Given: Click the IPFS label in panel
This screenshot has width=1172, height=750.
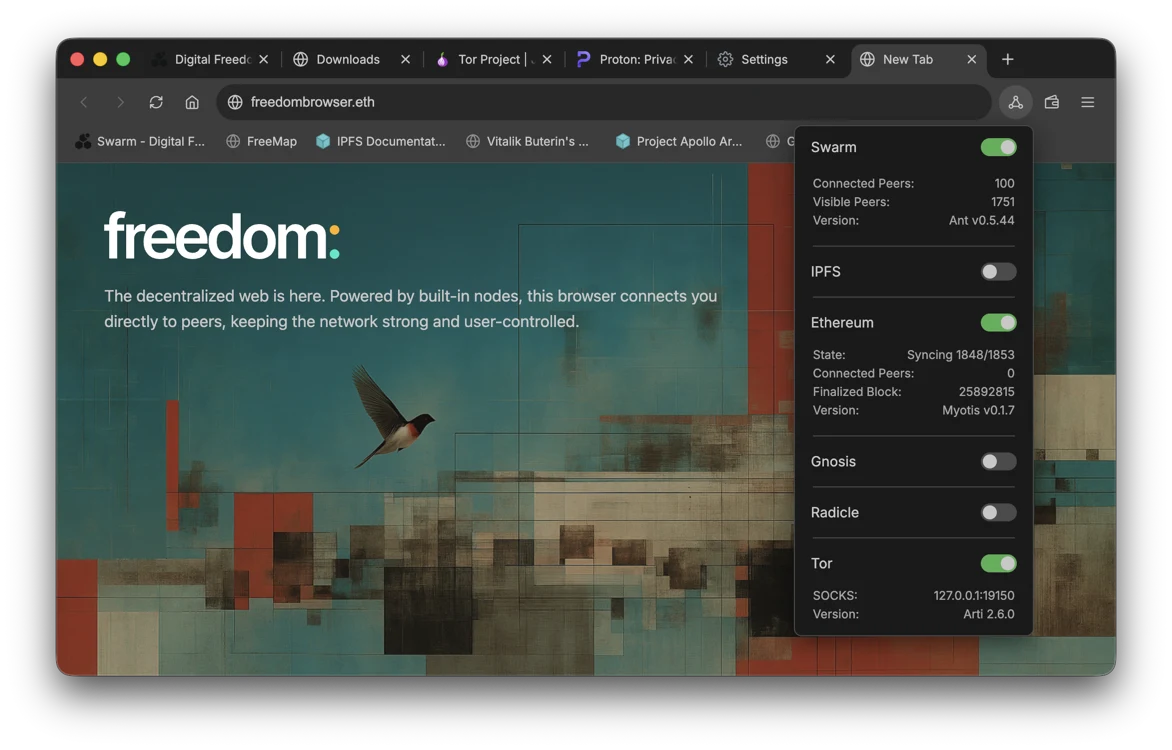Looking at the screenshot, I should (826, 271).
